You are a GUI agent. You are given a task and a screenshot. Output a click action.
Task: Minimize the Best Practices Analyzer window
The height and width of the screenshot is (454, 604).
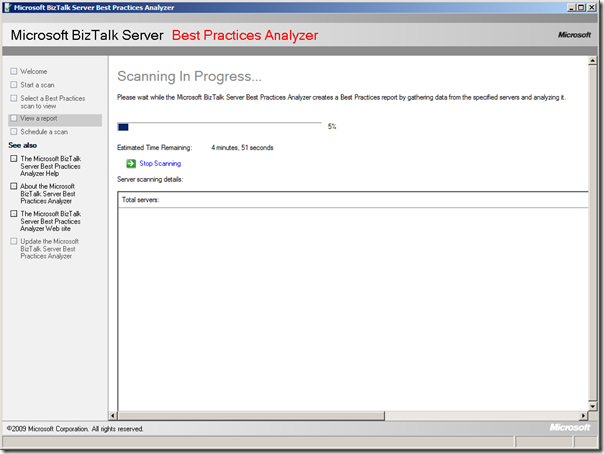click(571, 7)
